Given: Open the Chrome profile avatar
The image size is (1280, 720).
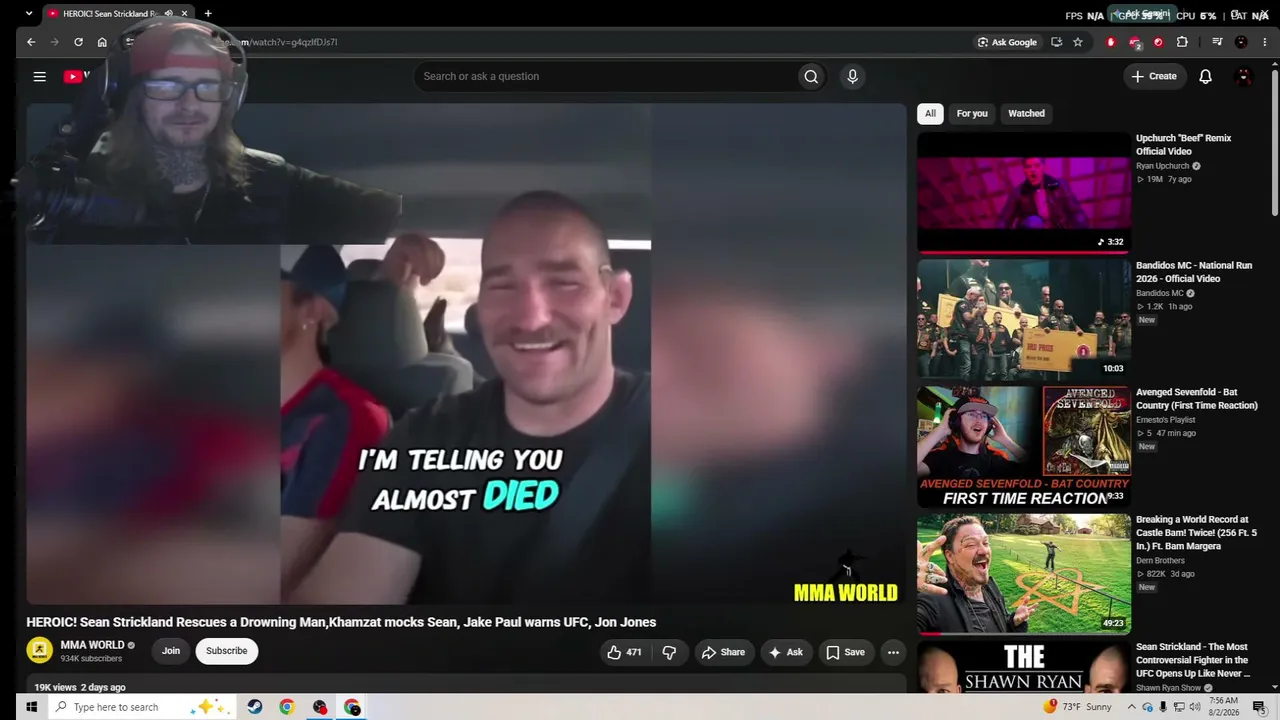Looking at the screenshot, I should (x=1241, y=42).
